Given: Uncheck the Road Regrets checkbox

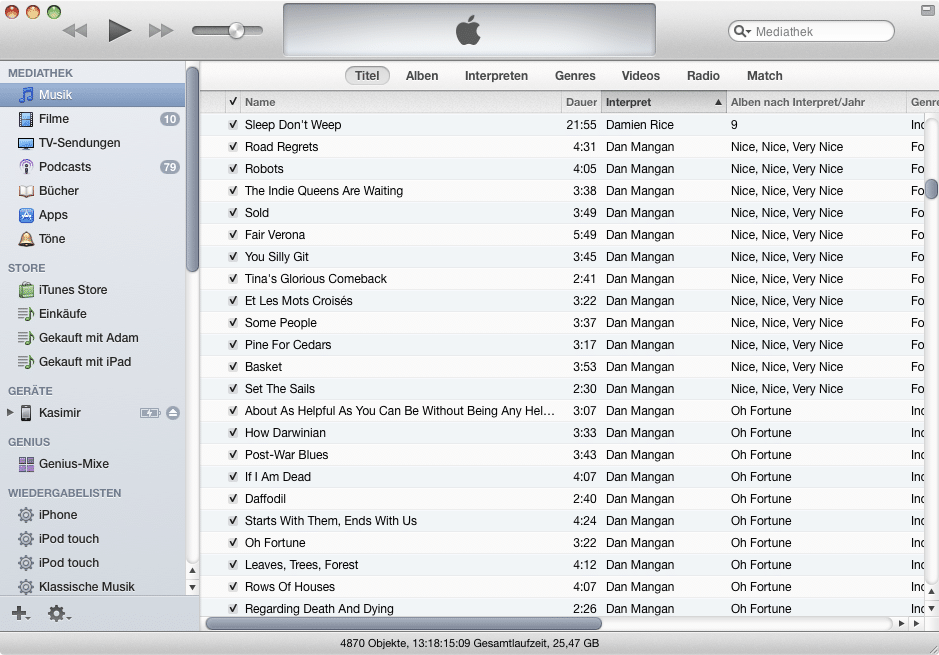Looking at the screenshot, I should click(233, 147).
